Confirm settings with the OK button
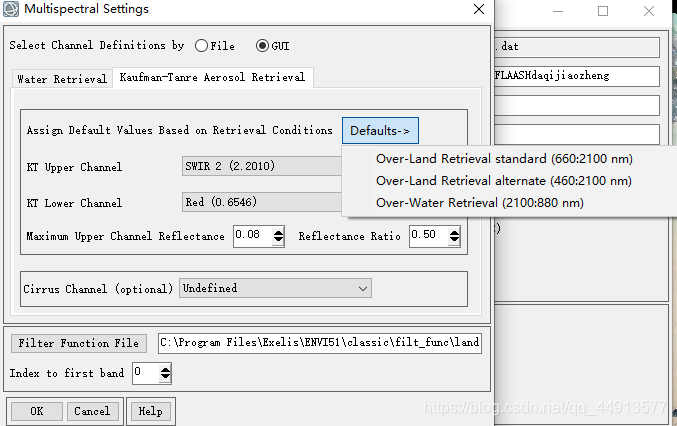The image size is (677, 426). [x=37, y=411]
